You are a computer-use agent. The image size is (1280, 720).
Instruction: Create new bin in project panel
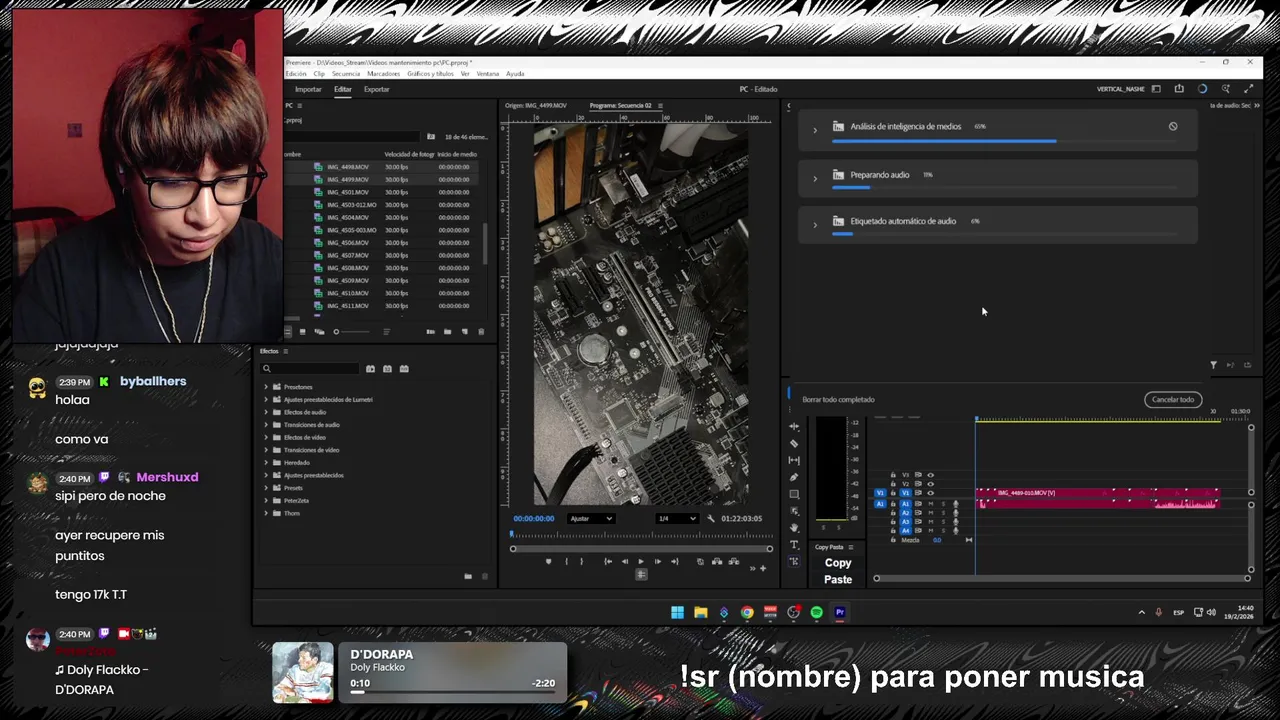tap(447, 332)
